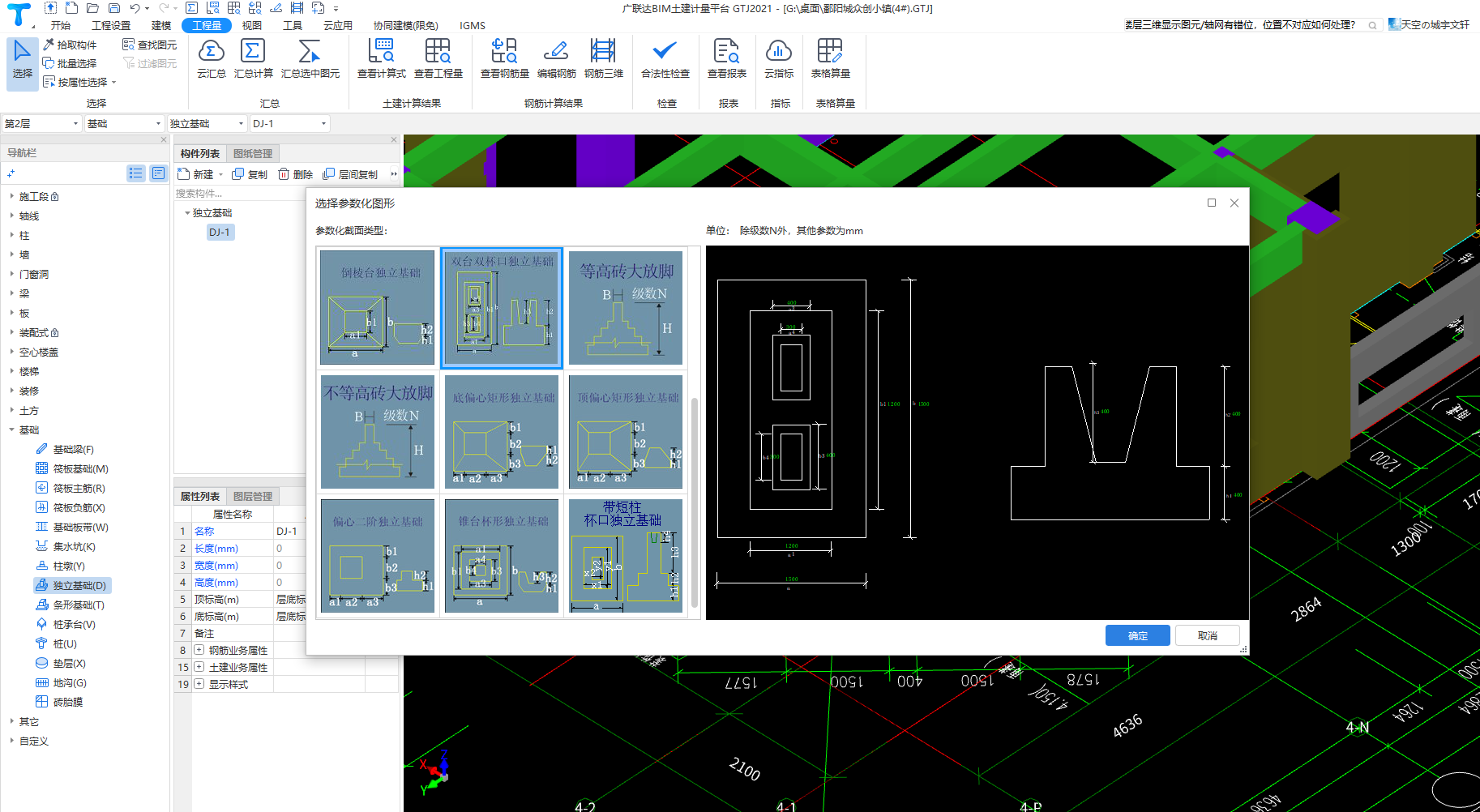Screen dimensions: 1480x812
Task: Select 基础梁(F) in navigation tree
Action: 65,449
